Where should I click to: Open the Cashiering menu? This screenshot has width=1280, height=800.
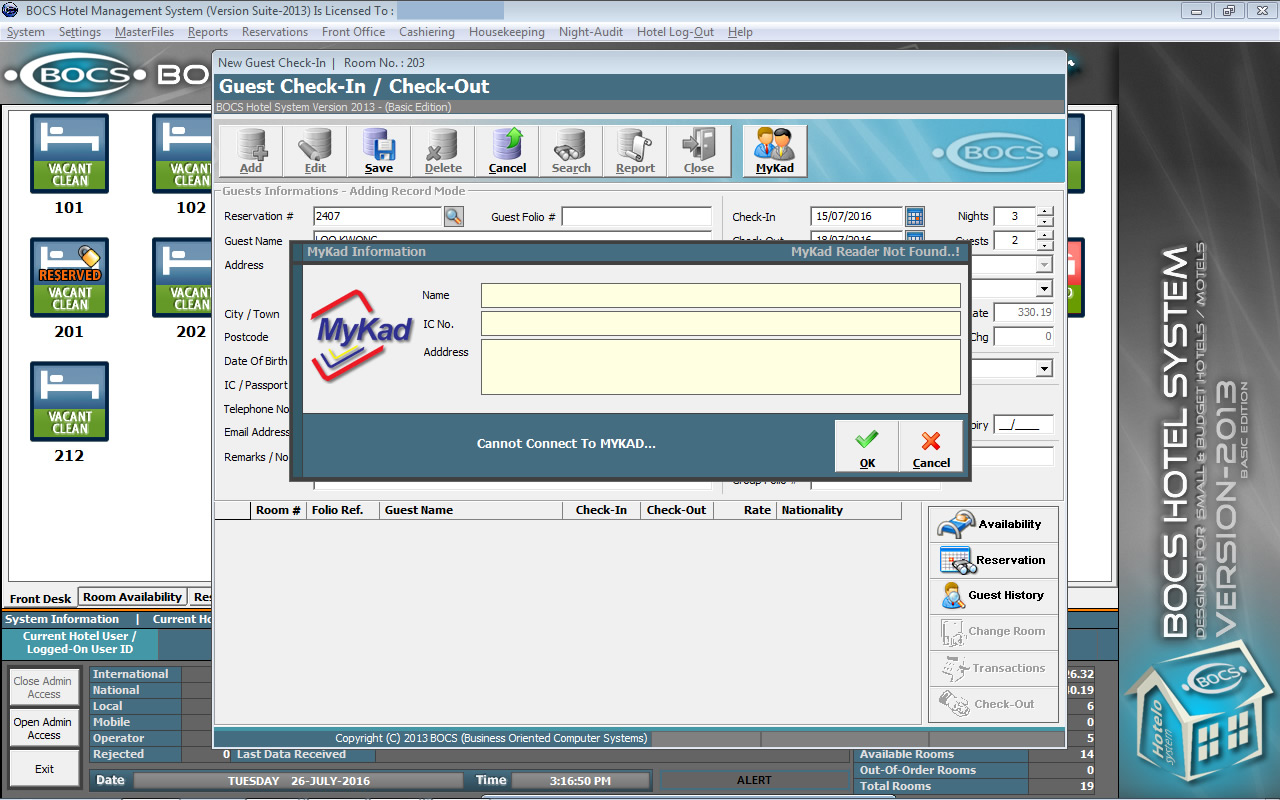click(427, 32)
